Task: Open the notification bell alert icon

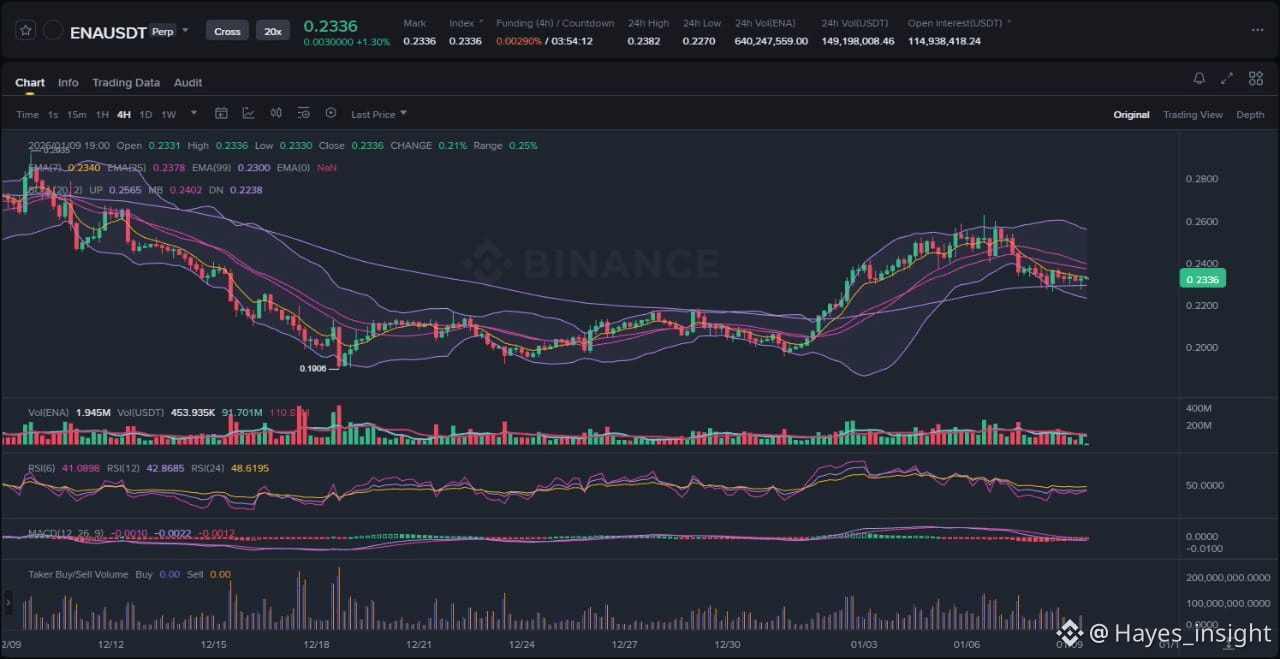Action: (1199, 78)
